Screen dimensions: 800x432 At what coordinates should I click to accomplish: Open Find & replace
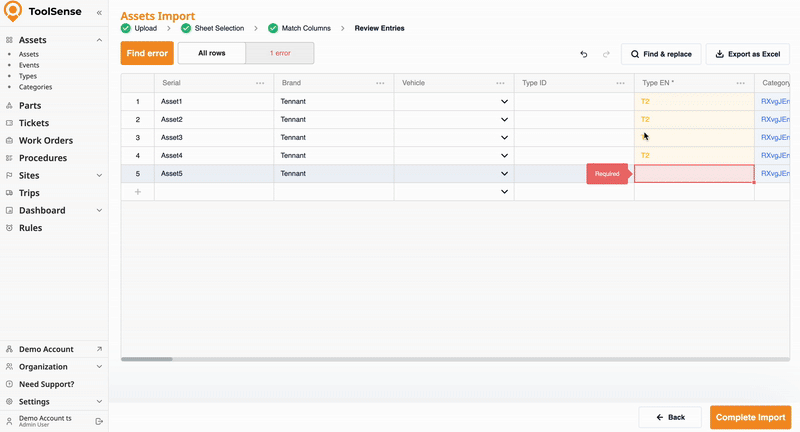pos(661,54)
